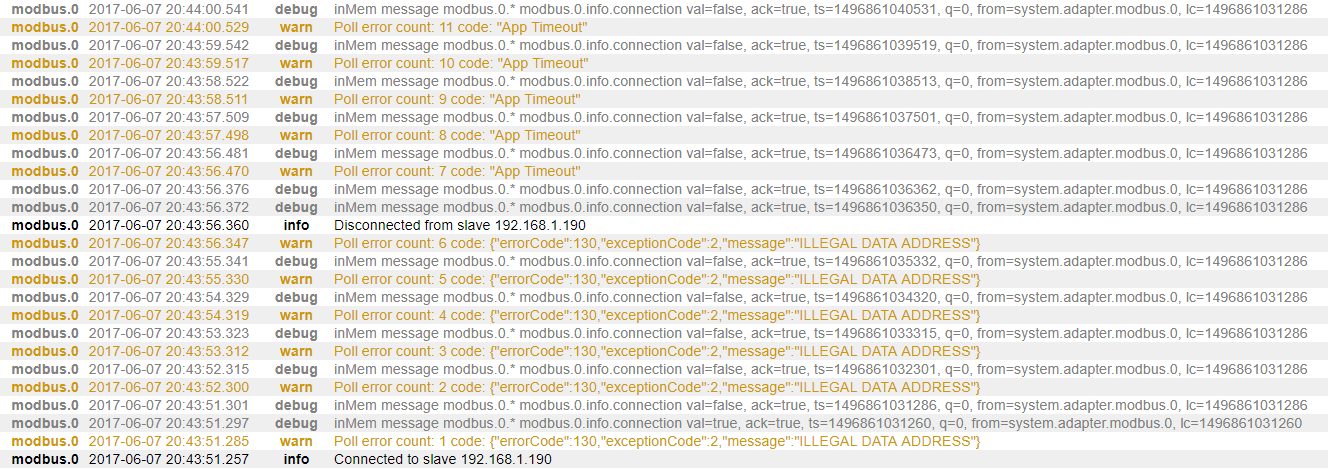This screenshot has height=470, width=1328.
Task: Select the debug message with connection val=true
Action: [818, 423]
